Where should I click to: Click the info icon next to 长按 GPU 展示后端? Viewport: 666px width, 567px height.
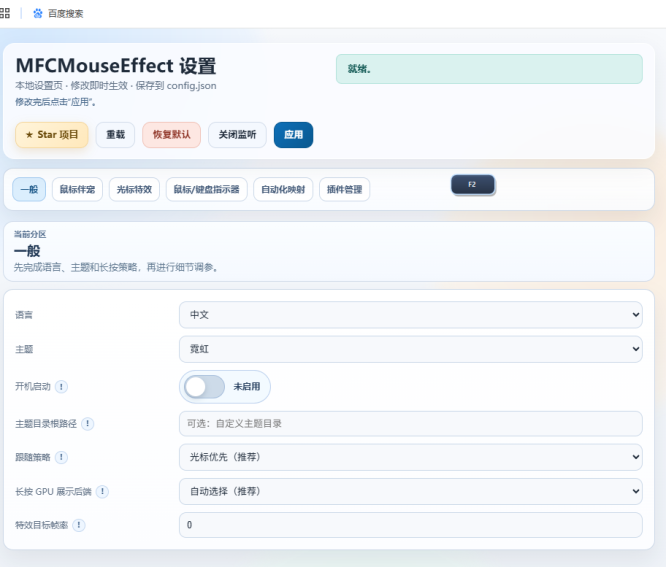(x=102, y=492)
